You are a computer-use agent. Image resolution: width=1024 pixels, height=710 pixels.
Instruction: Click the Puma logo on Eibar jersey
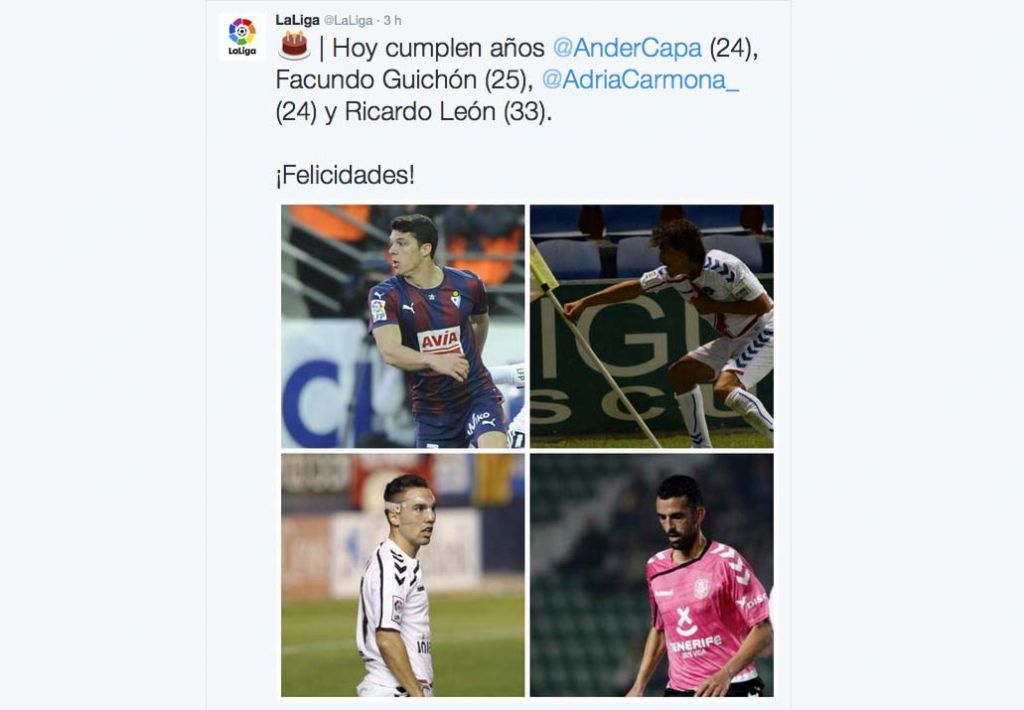[408, 307]
